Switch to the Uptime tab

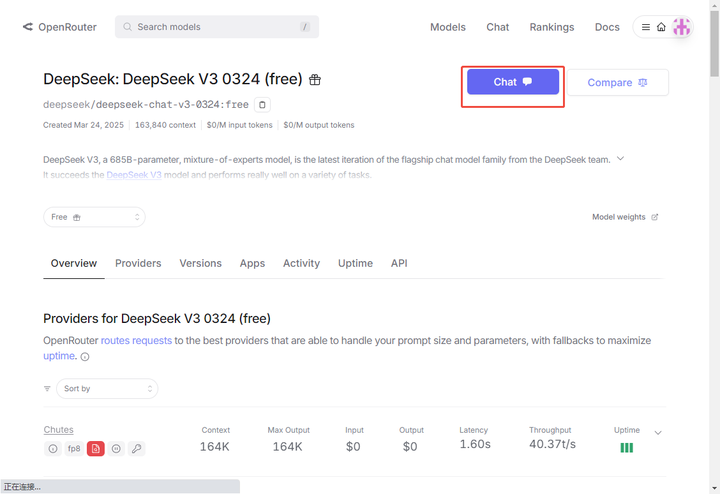coord(355,264)
